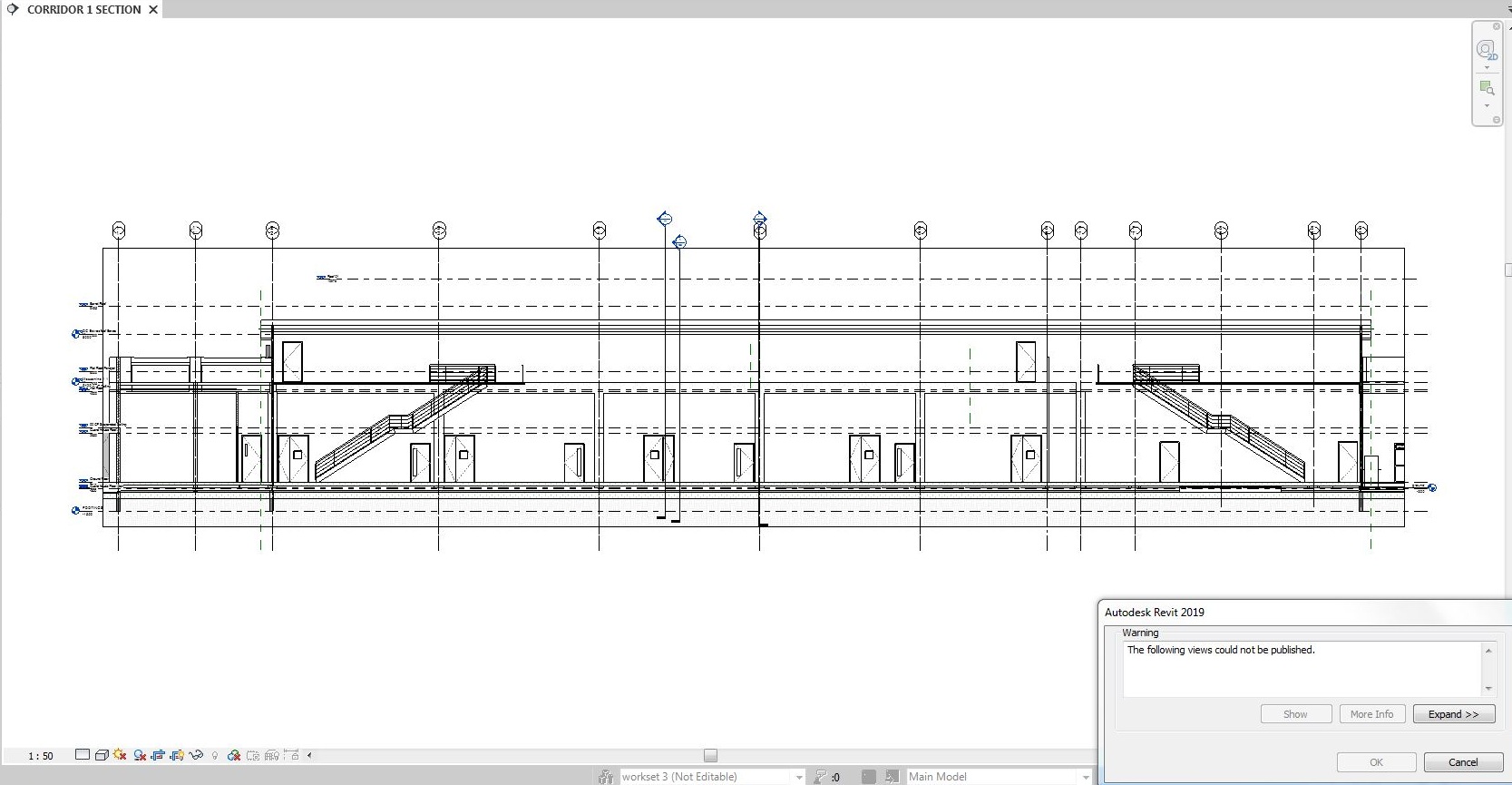The height and width of the screenshot is (785, 1512).
Task: Open 2D steering wheel in navigation bar
Action: tap(1486, 49)
